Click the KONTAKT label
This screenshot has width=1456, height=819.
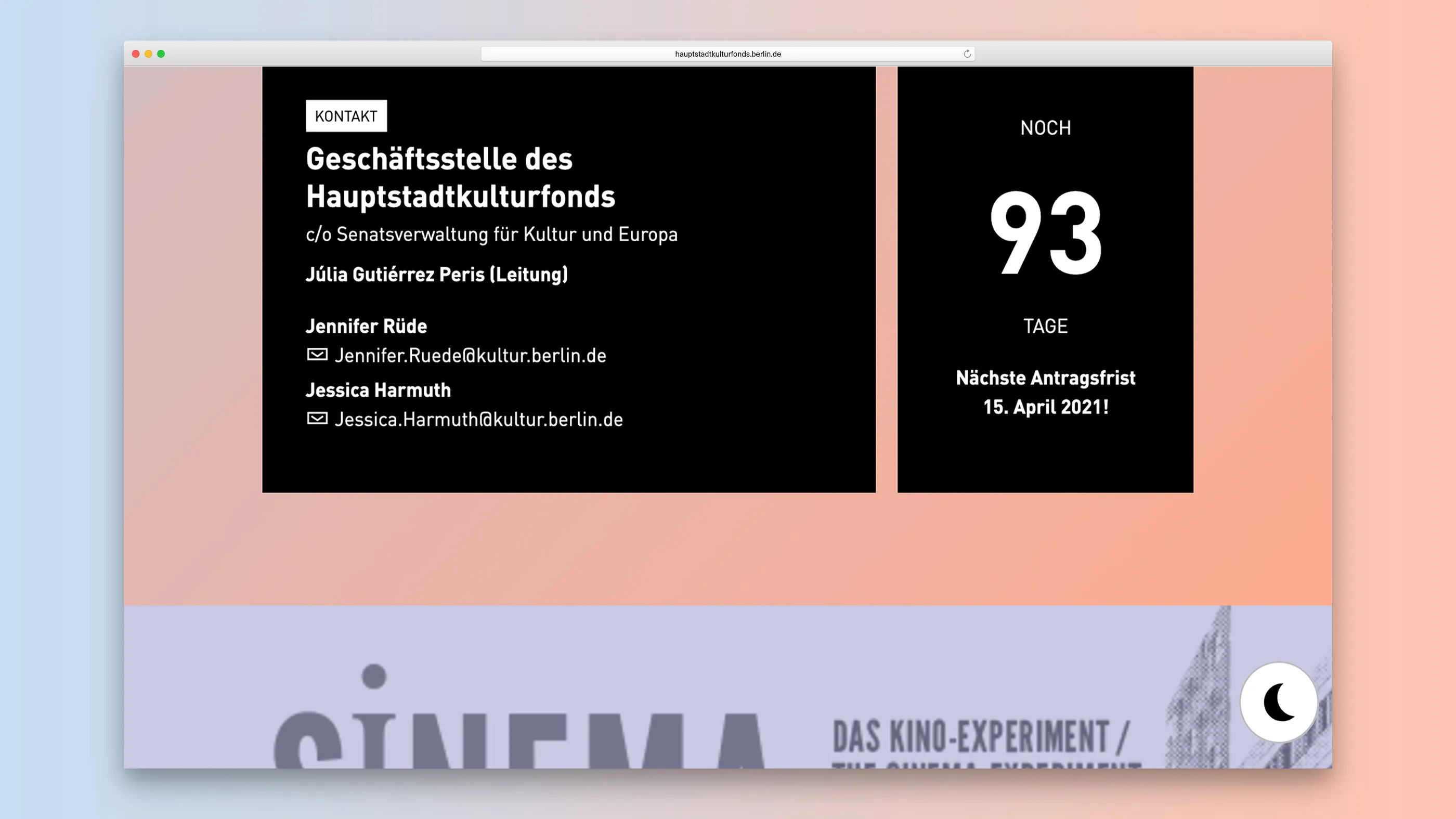[x=346, y=116]
